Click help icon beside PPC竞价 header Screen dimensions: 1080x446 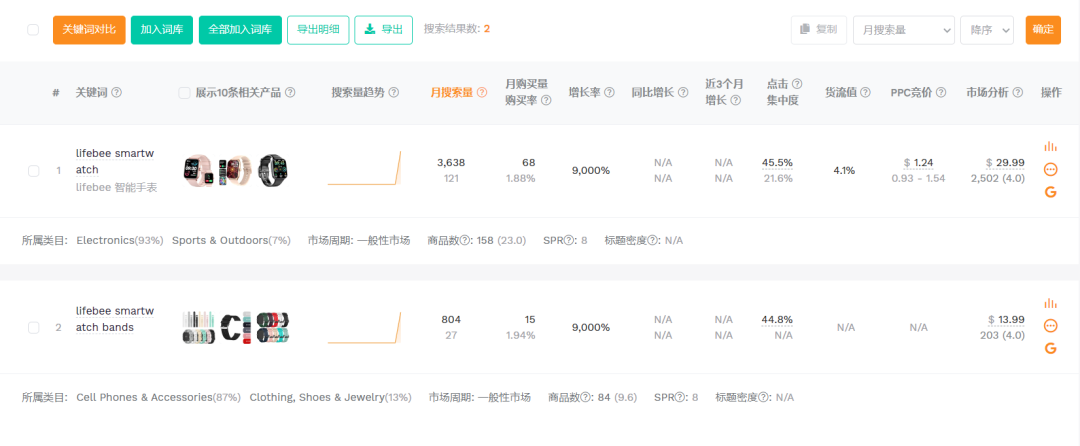tap(940, 92)
